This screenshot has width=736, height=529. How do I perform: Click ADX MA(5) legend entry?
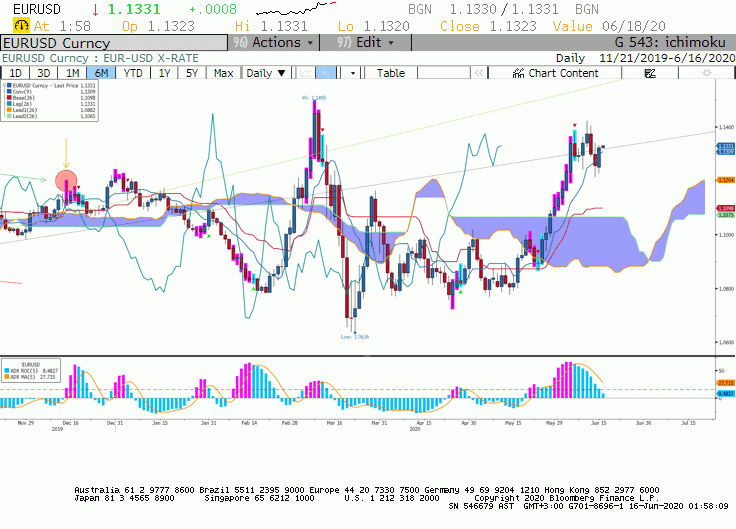pos(31,376)
